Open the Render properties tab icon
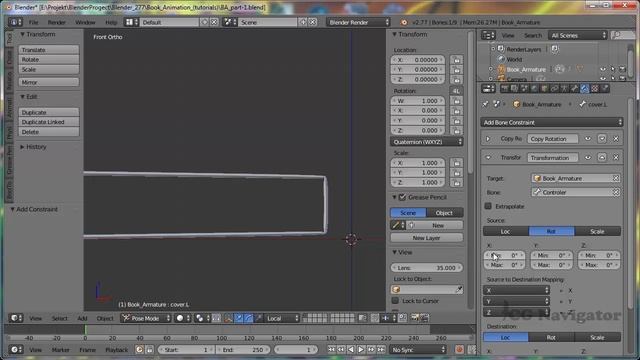Viewport: 640px width, 360px height. tap(504, 89)
